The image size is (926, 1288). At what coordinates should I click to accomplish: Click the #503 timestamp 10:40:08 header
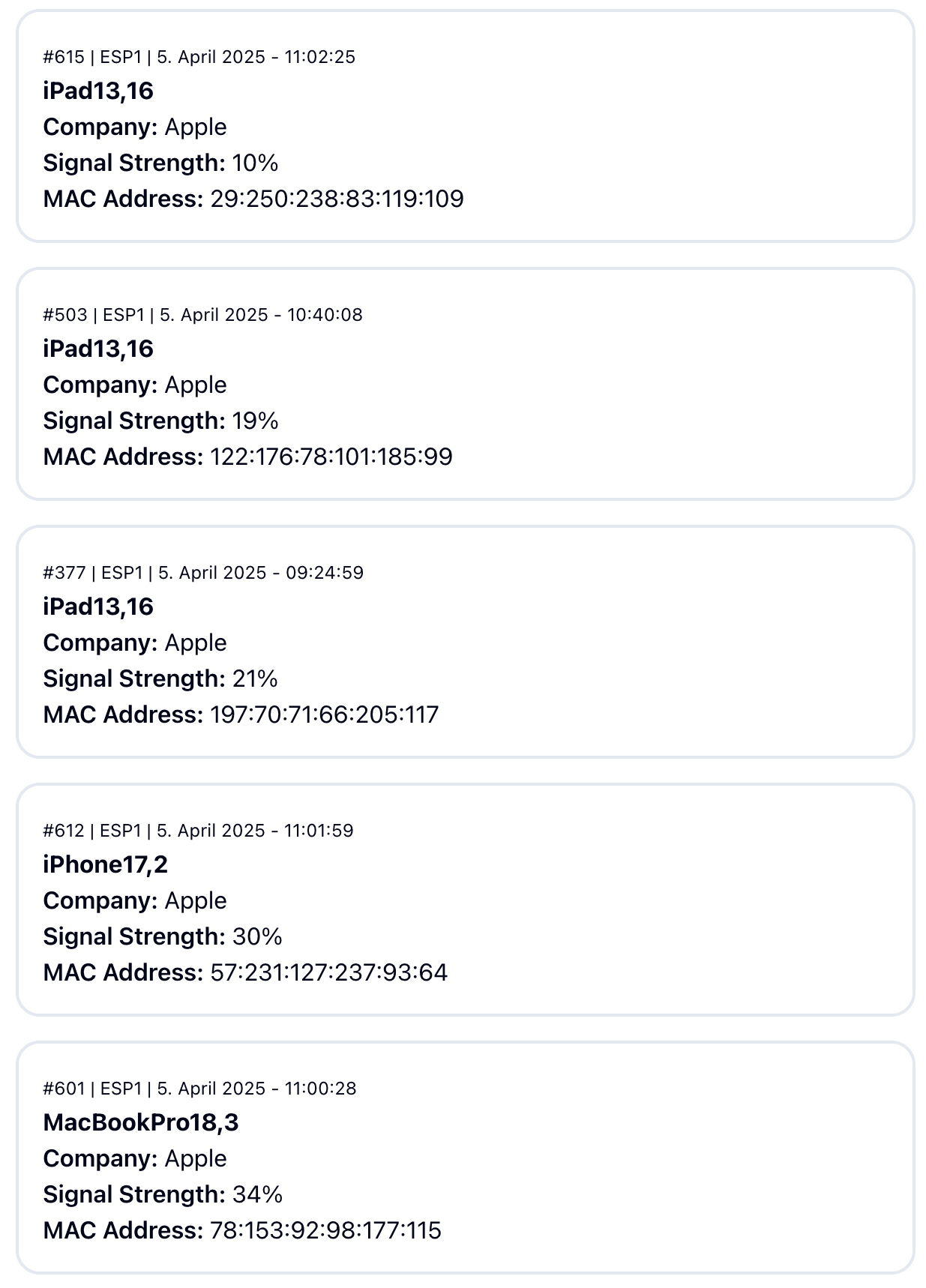point(202,315)
